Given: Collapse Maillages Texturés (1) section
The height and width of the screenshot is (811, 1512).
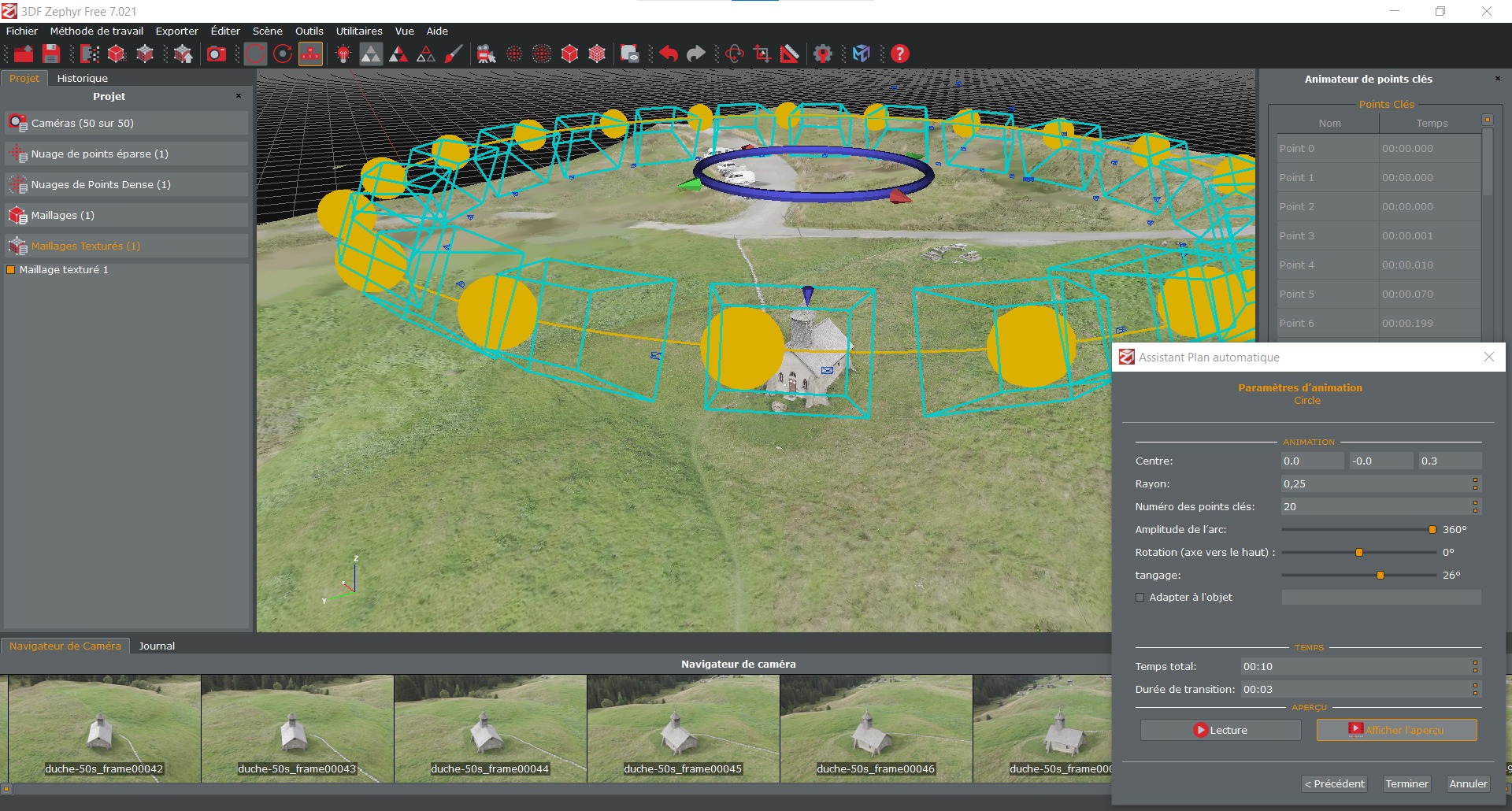Looking at the screenshot, I should (126, 246).
